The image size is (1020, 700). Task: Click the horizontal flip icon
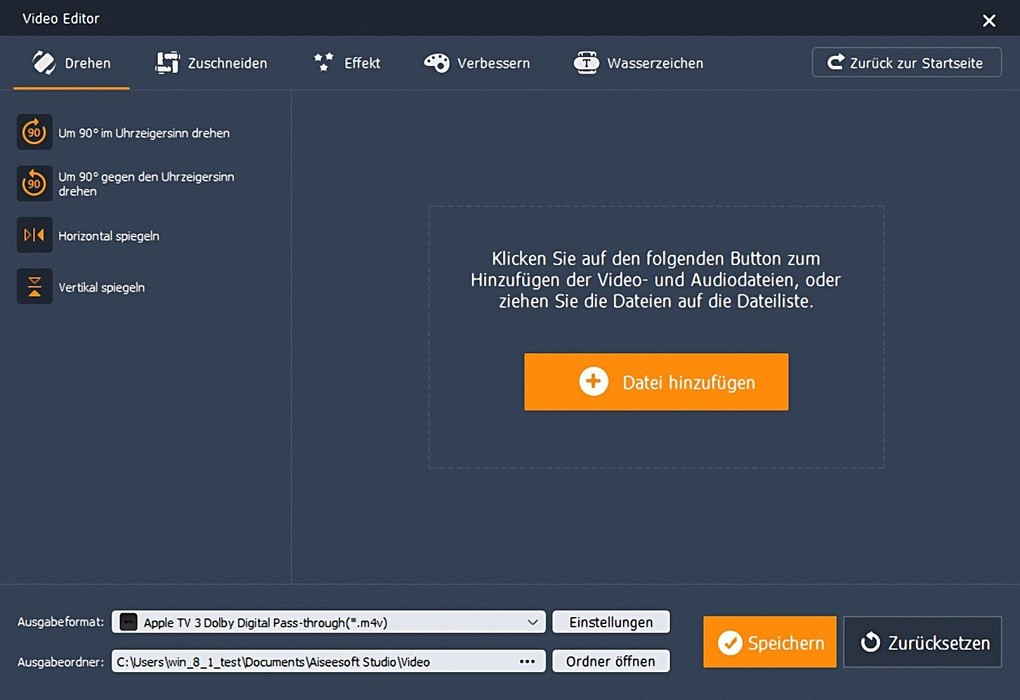tap(34, 236)
